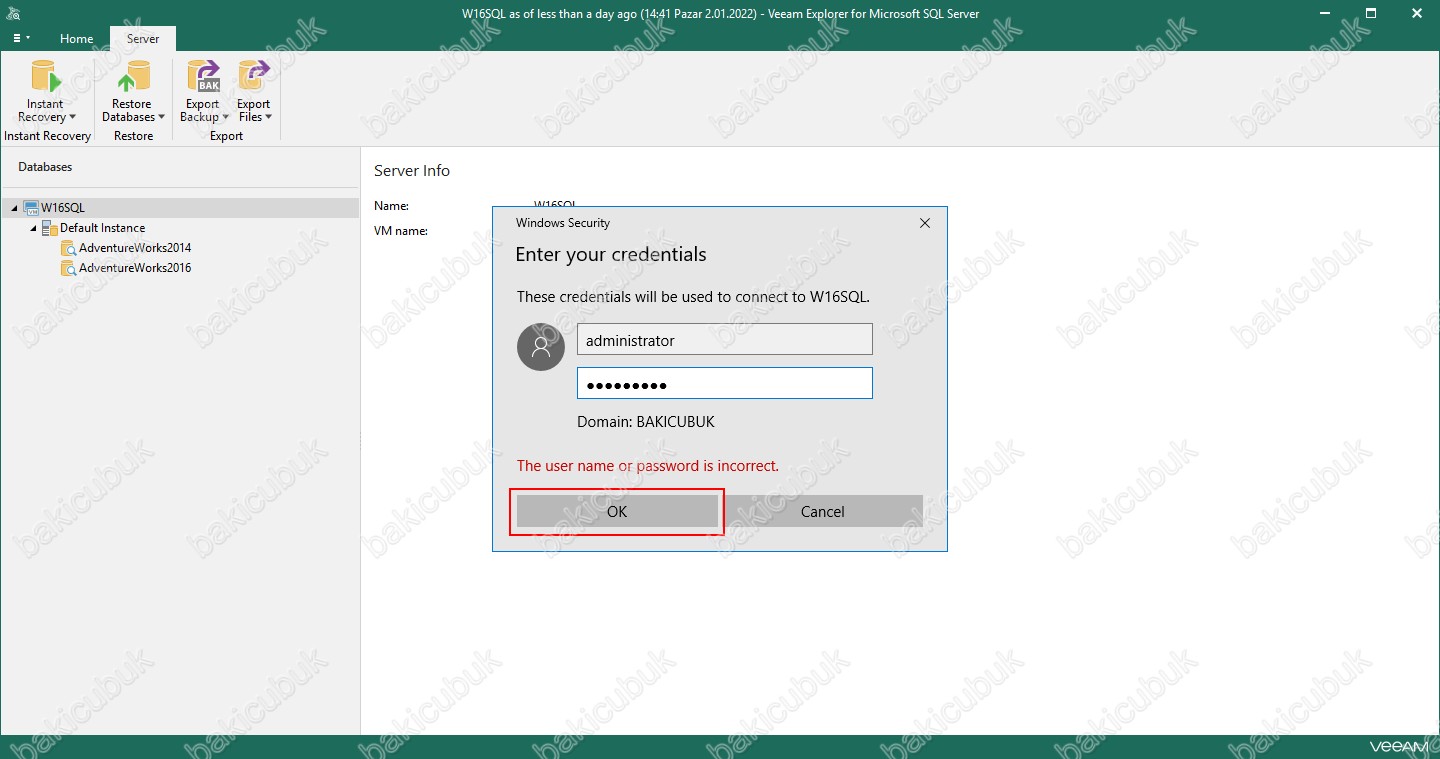The width and height of the screenshot is (1440, 759).
Task: Click the AdventureWorks2016 database icon
Action: [68, 268]
